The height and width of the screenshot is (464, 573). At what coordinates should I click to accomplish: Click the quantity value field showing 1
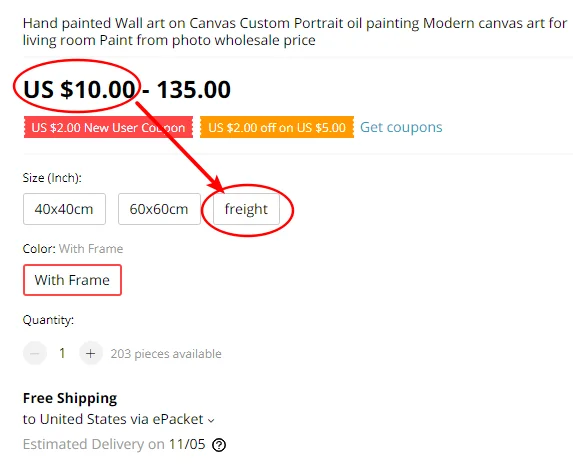click(x=62, y=353)
